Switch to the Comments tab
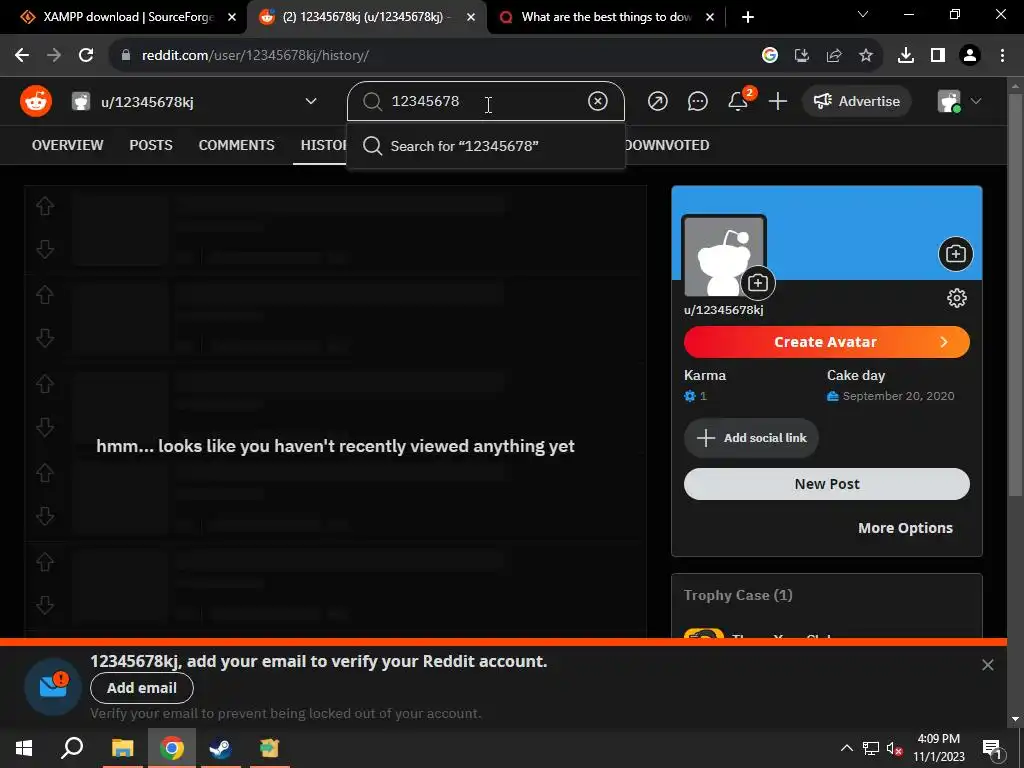The height and width of the screenshot is (768, 1024). 236,145
